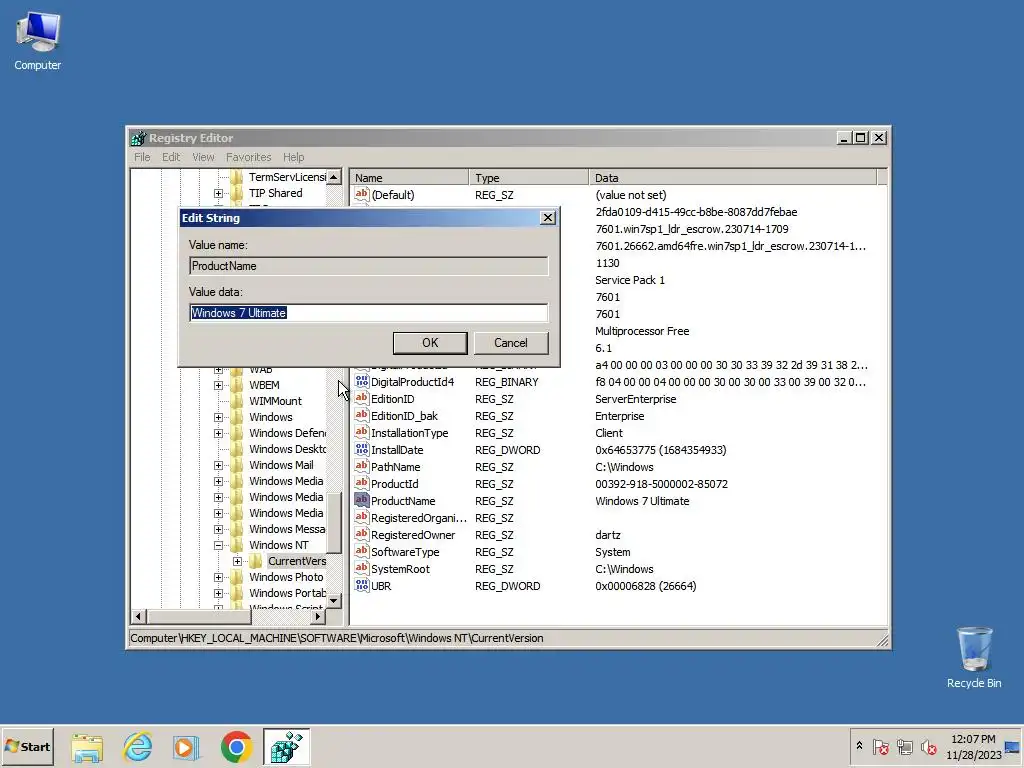Click the ProductId value icon

[361, 483]
